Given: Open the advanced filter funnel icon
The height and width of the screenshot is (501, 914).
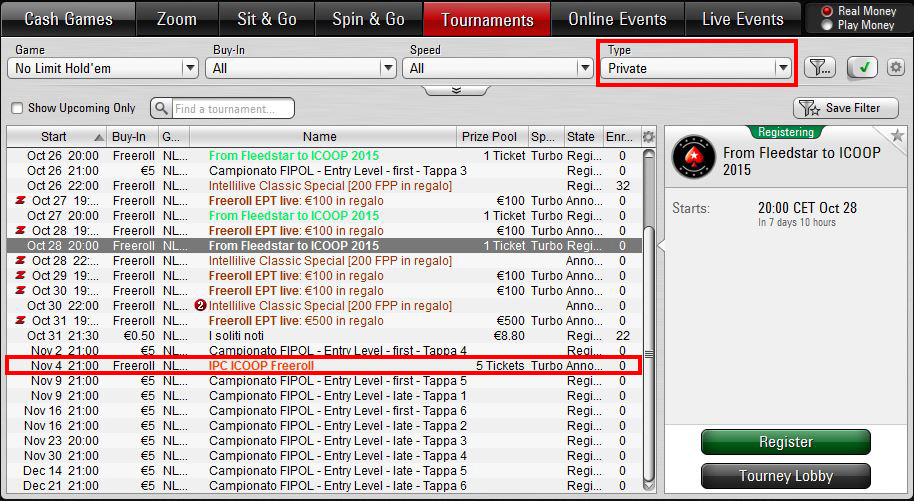Looking at the screenshot, I should 820,68.
